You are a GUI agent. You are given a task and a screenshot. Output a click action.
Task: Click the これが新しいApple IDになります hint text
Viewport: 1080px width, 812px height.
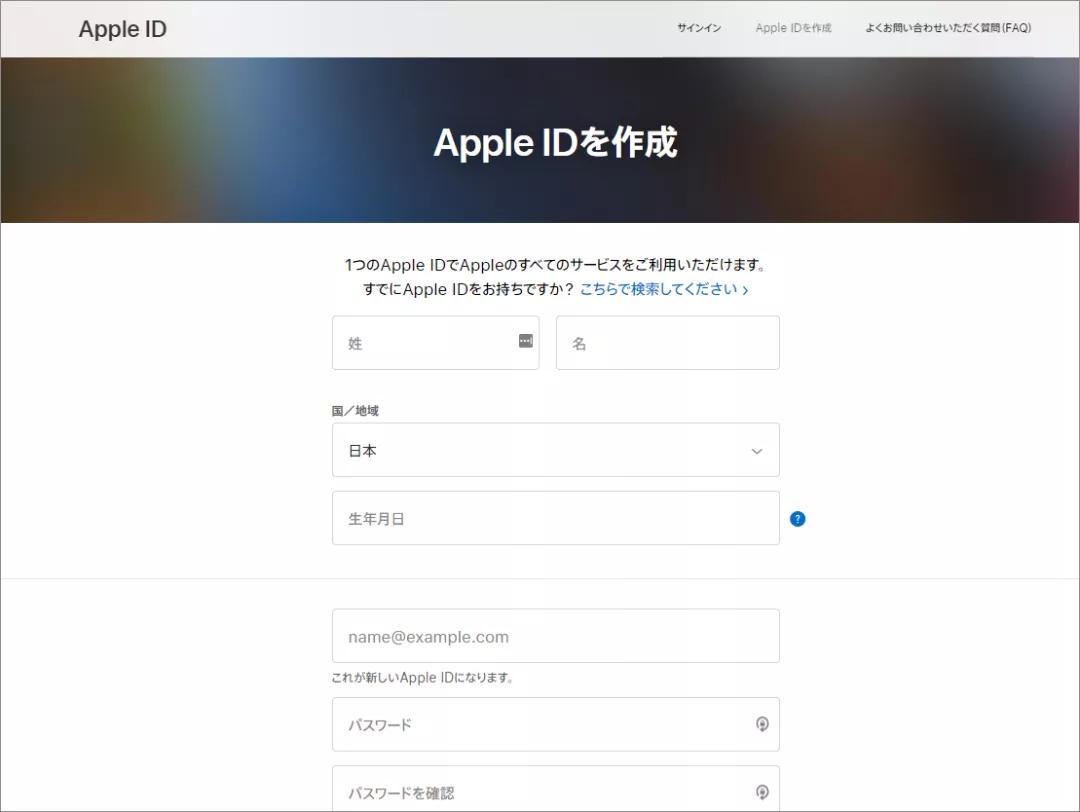coord(420,677)
